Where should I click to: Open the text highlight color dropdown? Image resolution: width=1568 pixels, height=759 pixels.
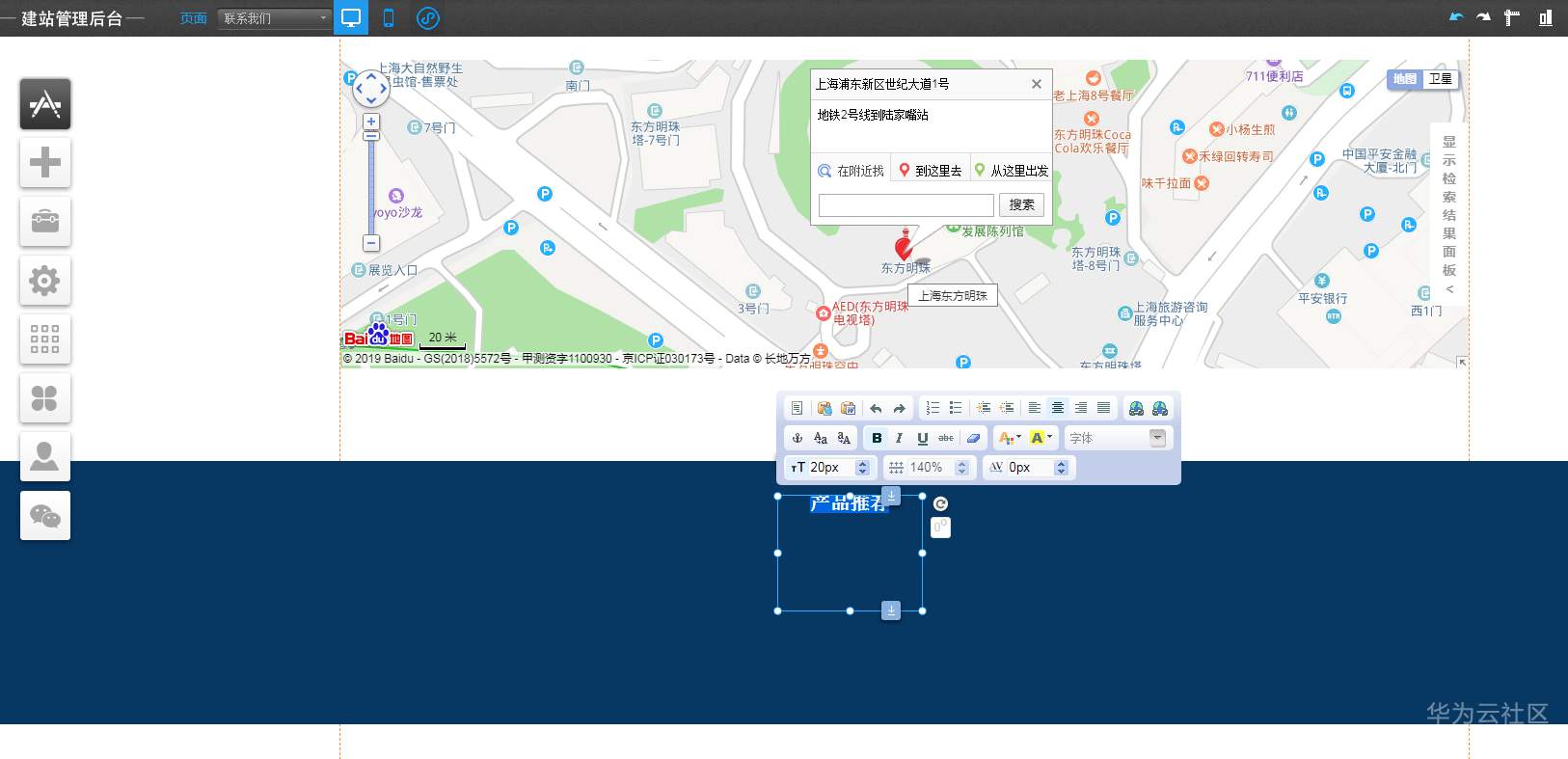[x=1041, y=438]
